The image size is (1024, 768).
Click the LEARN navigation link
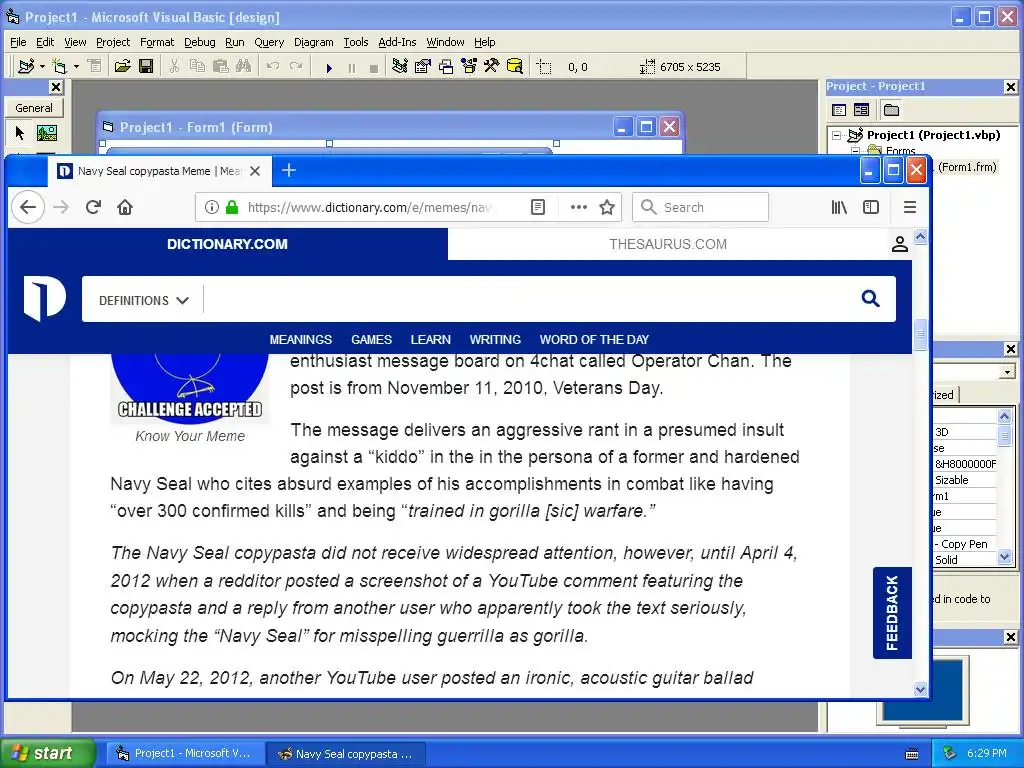point(430,340)
